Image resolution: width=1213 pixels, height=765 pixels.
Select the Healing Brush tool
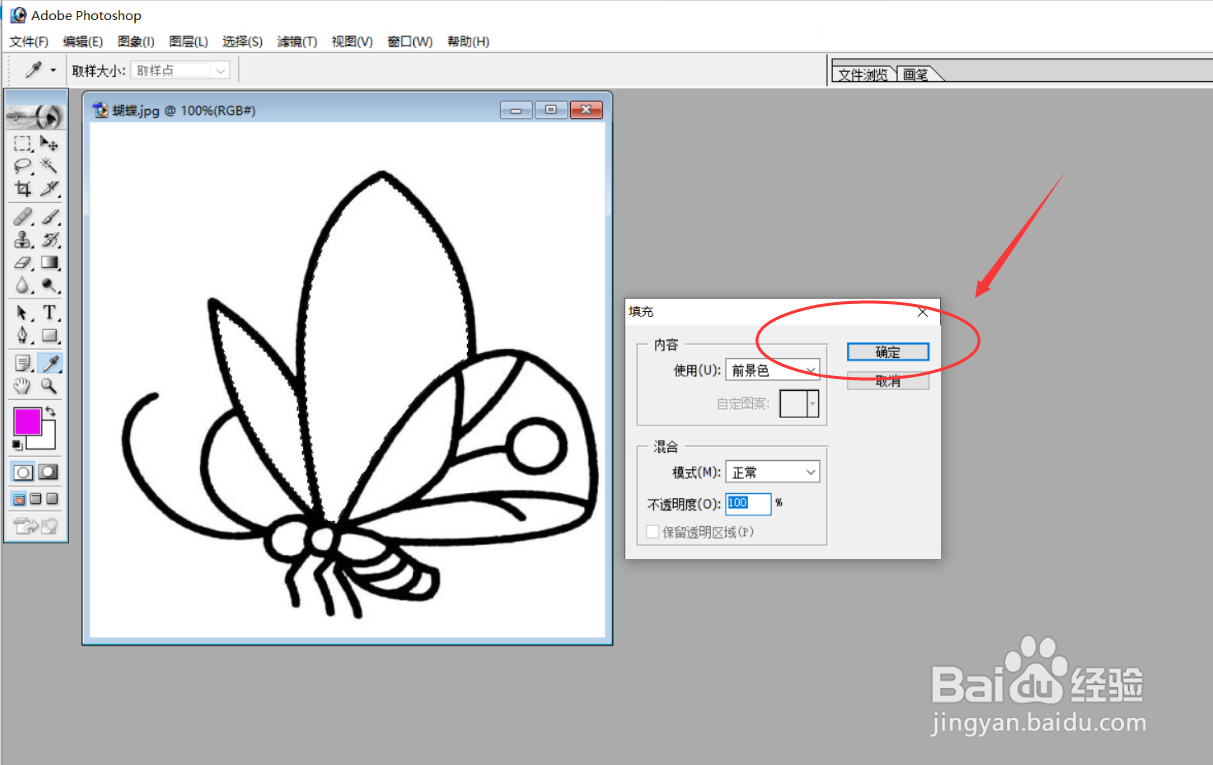click(23, 216)
